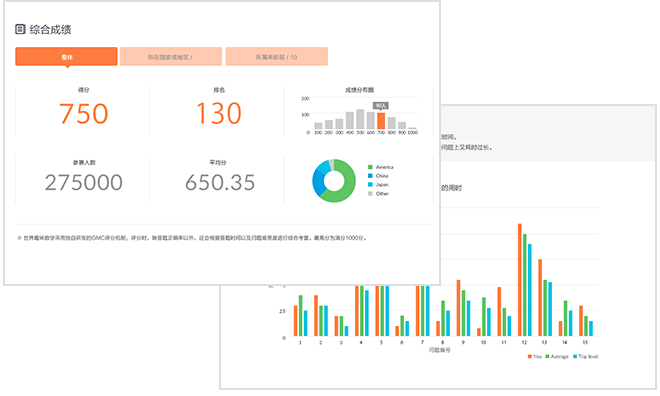Click the tall orange bar for question 12
Viewport: 660px width, 396px height.
(520, 280)
